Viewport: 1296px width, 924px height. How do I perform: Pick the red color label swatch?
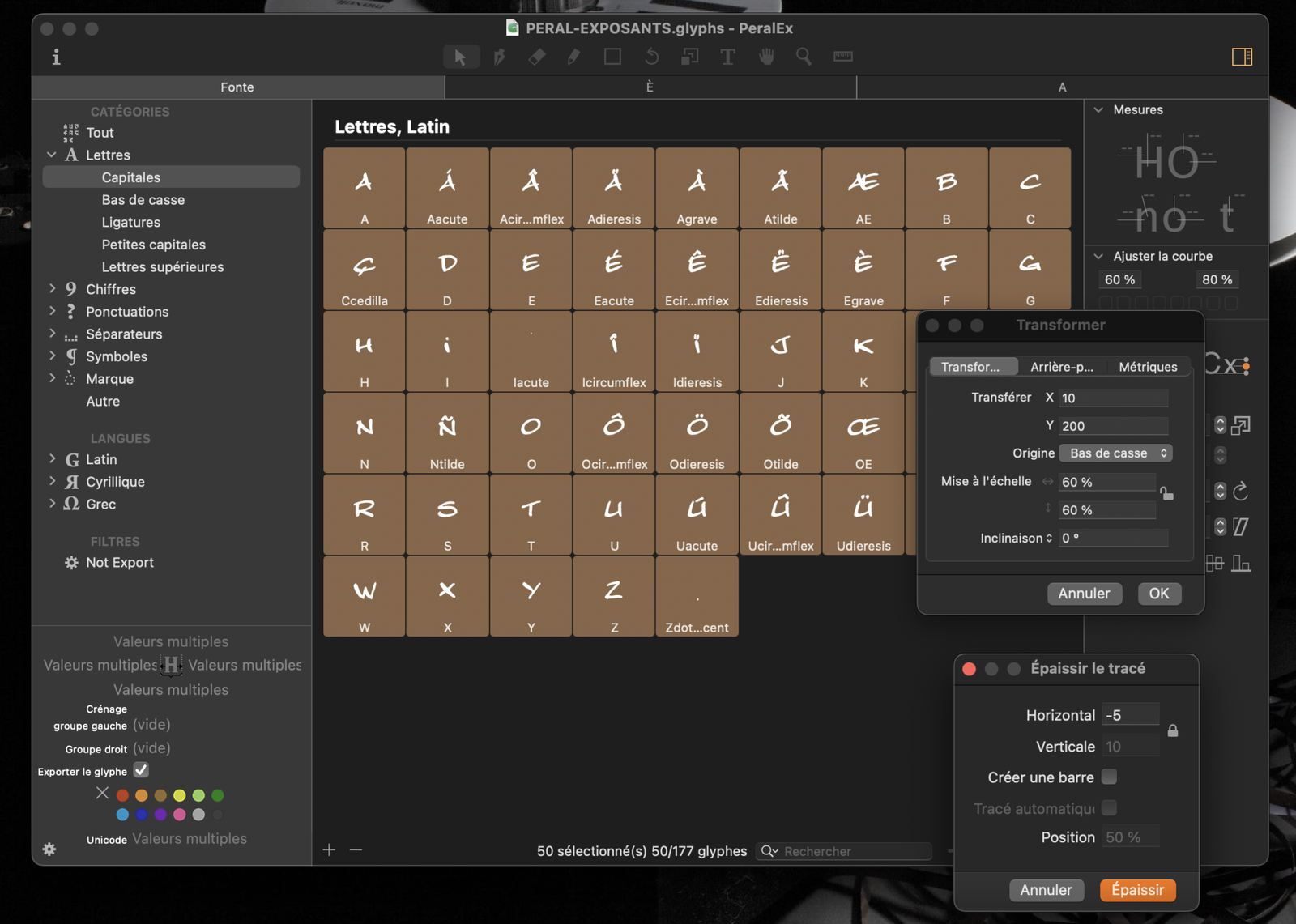(x=122, y=795)
